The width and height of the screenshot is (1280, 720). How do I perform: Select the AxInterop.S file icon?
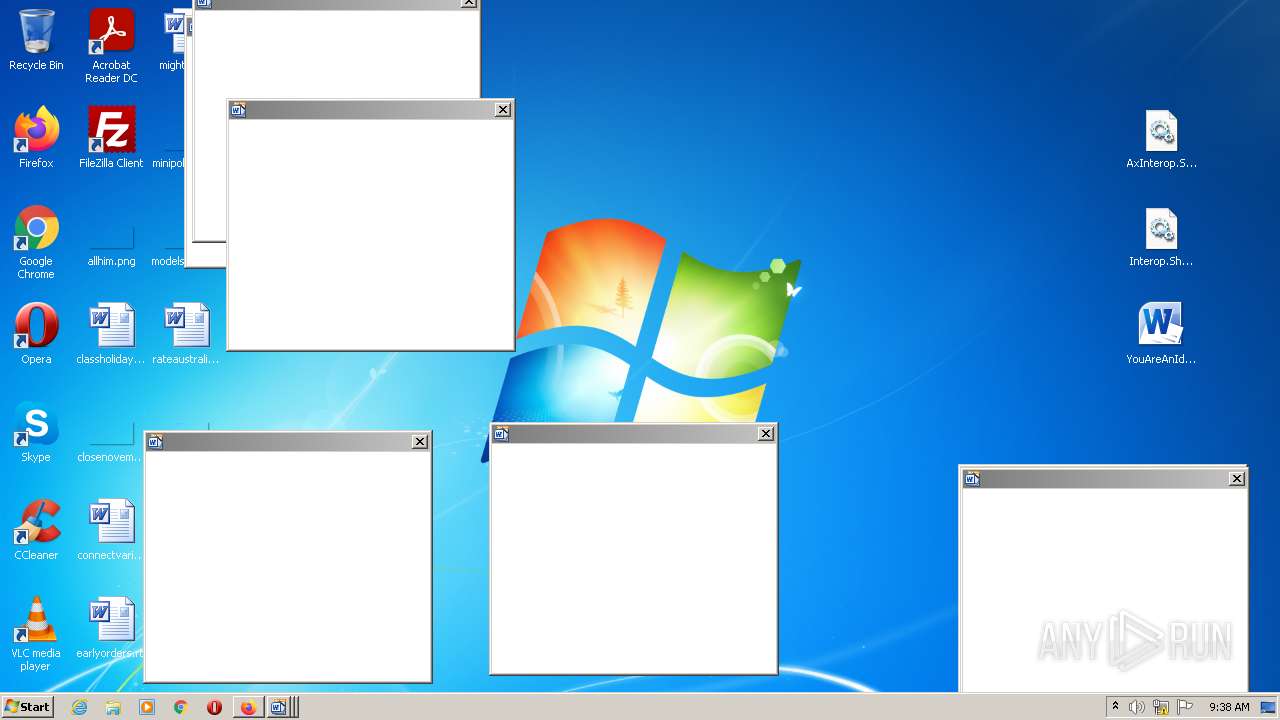click(x=1161, y=140)
